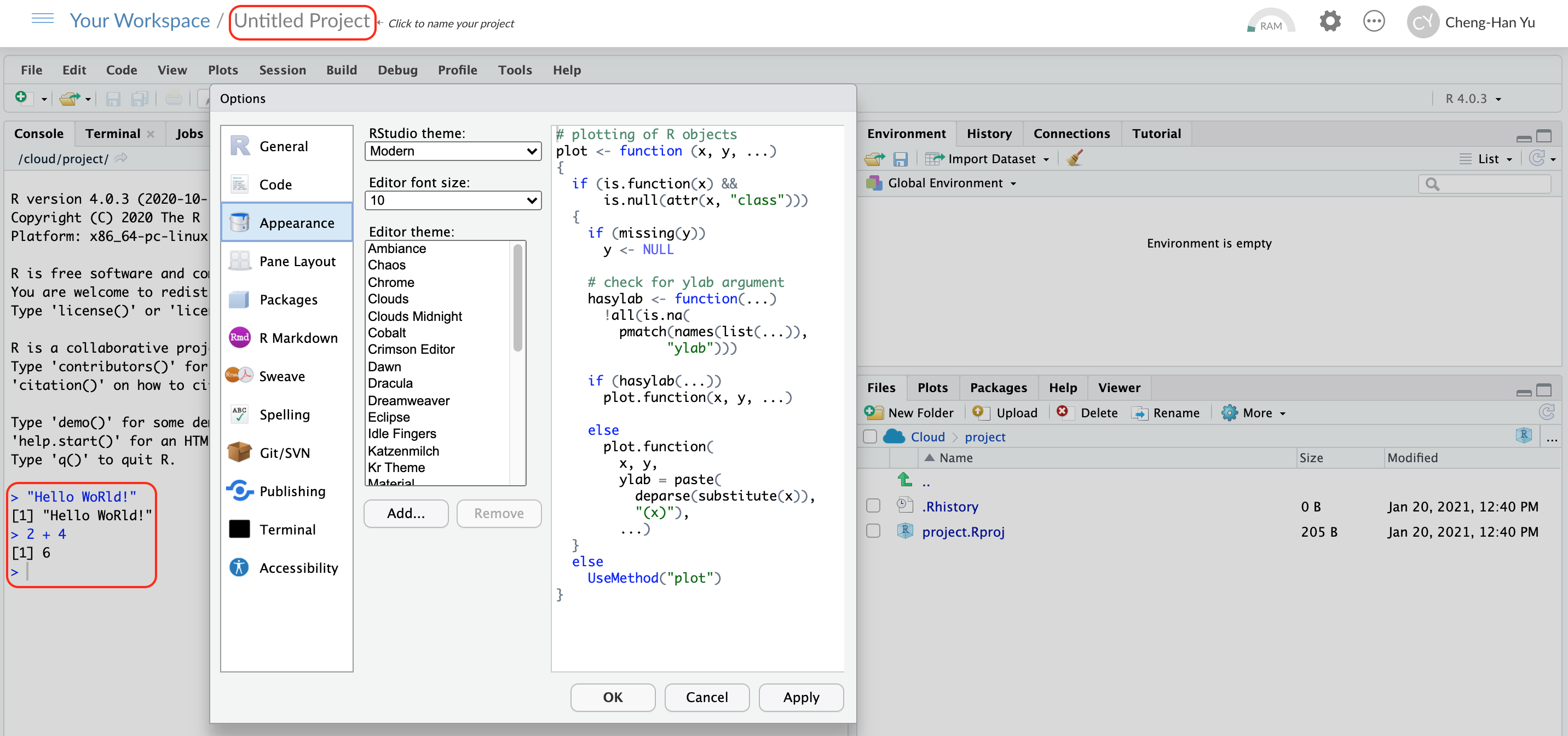The height and width of the screenshot is (736, 1568).
Task: Expand the new file dropdown arrow
Action: (x=44, y=99)
